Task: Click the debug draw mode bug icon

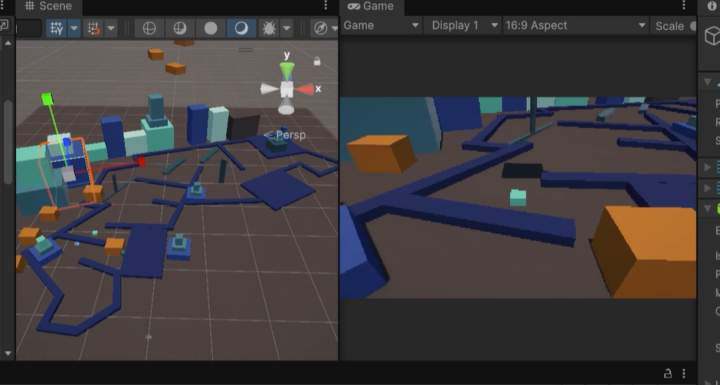Action: coord(269,28)
